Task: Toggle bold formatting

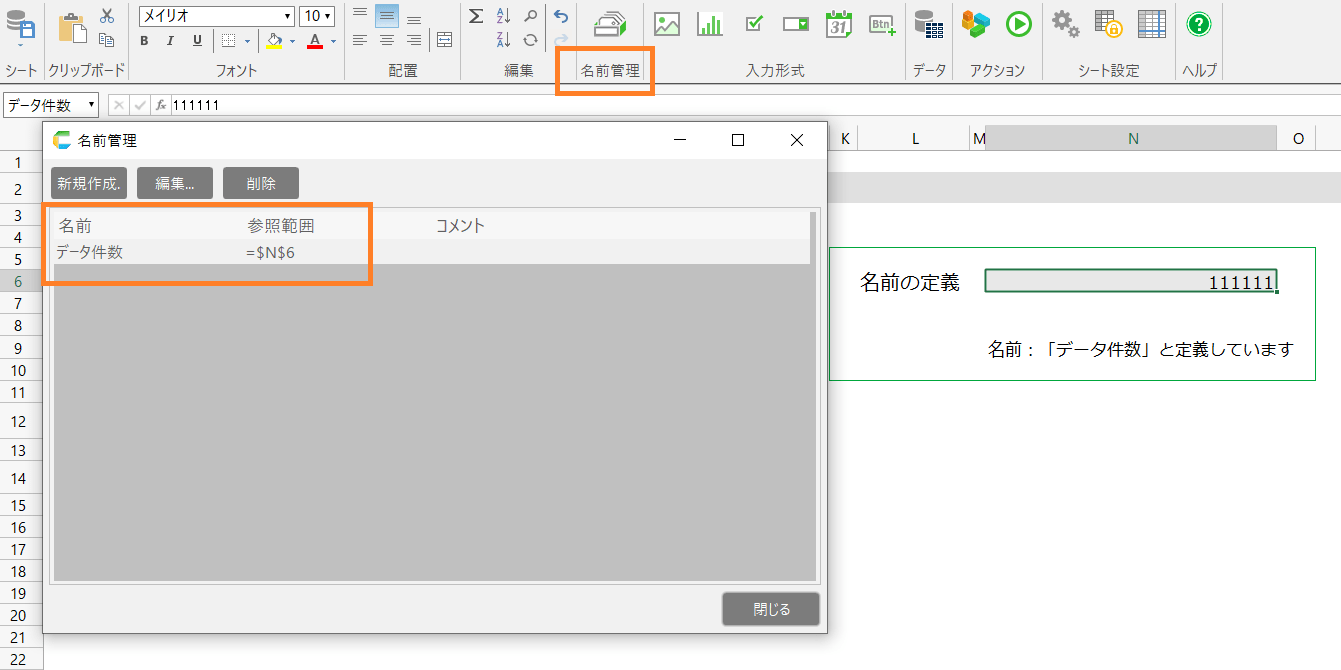Action: tap(145, 41)
